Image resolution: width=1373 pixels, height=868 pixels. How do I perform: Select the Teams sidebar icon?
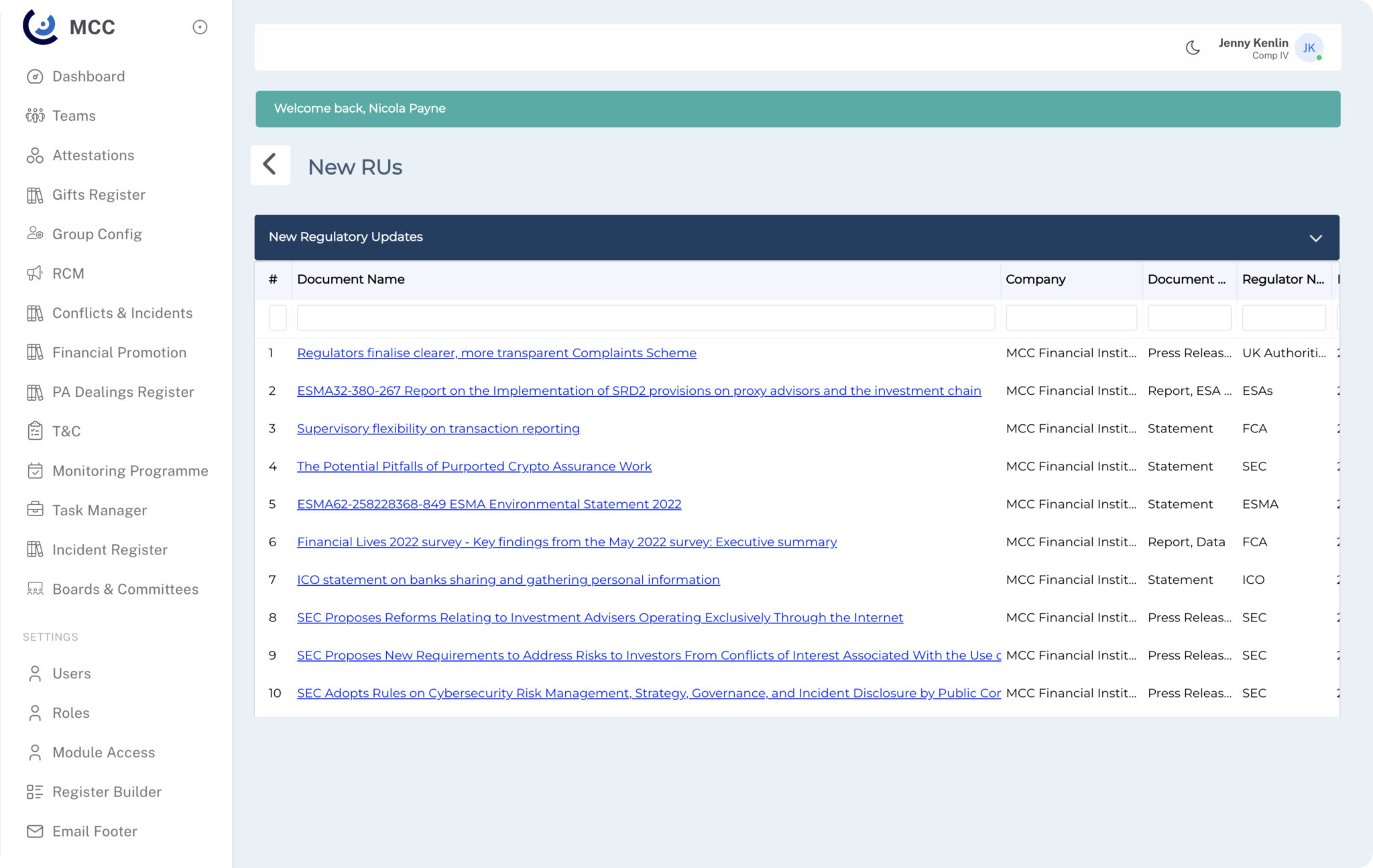[x=35, y=115]
